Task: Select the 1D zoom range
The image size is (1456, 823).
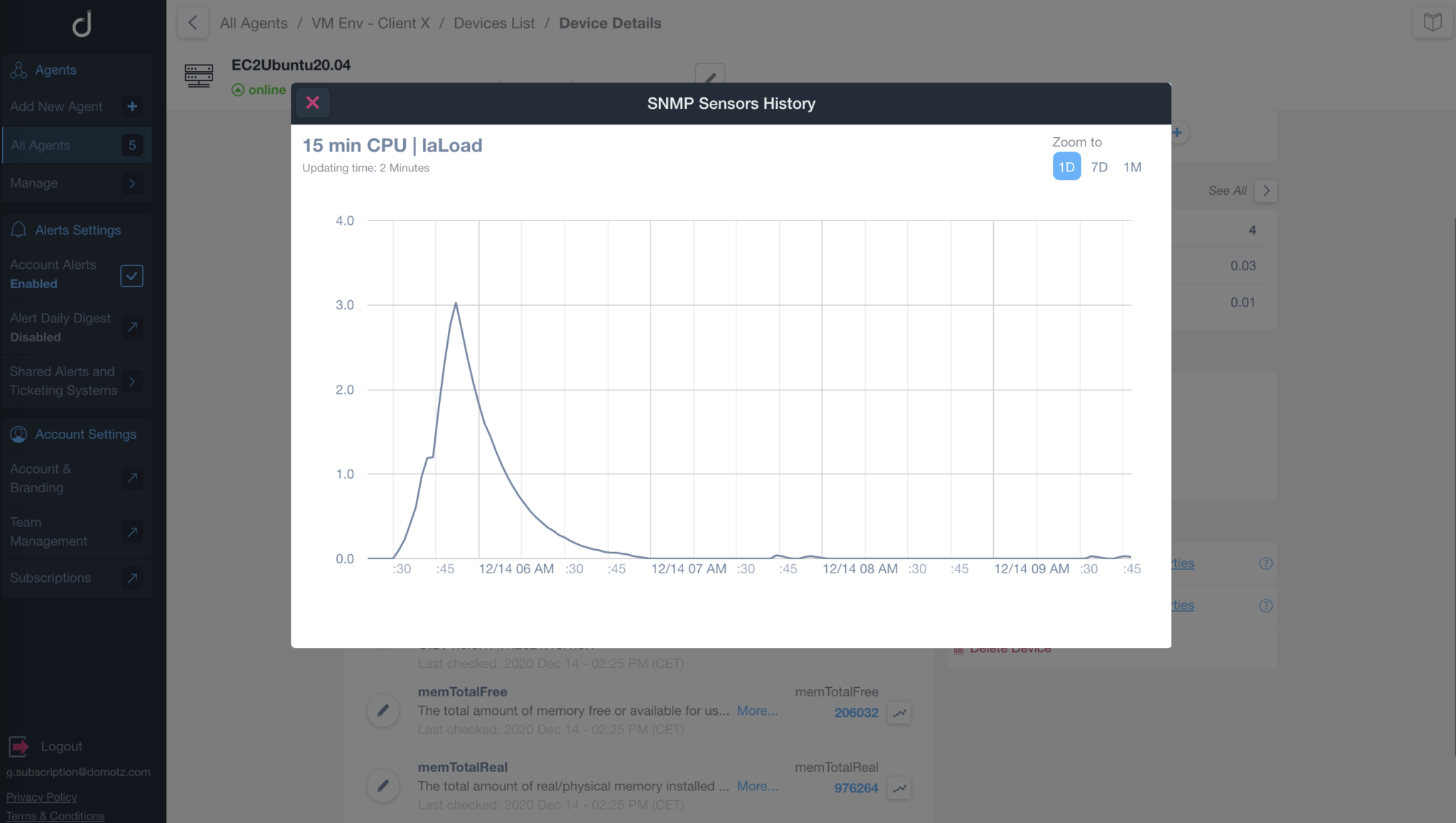Action: pyautogui.click(x=1066, y=167)
